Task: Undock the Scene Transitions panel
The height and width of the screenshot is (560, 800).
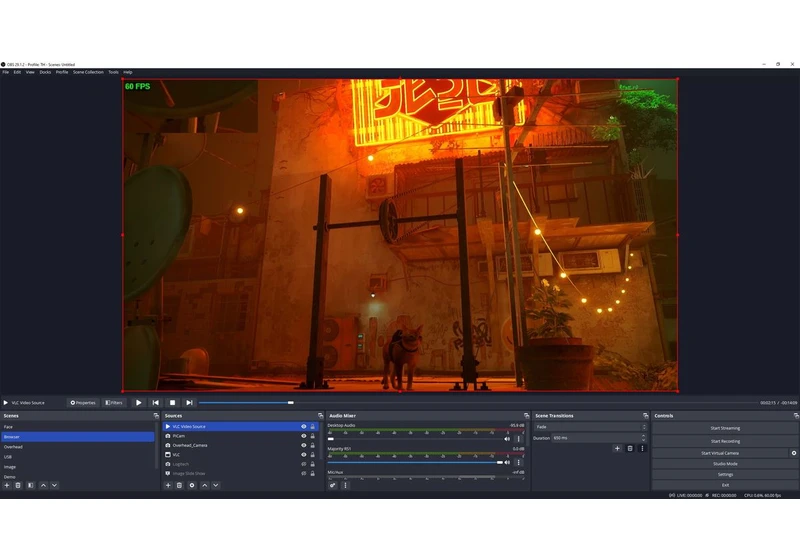Action: click(x=645, y=416)
